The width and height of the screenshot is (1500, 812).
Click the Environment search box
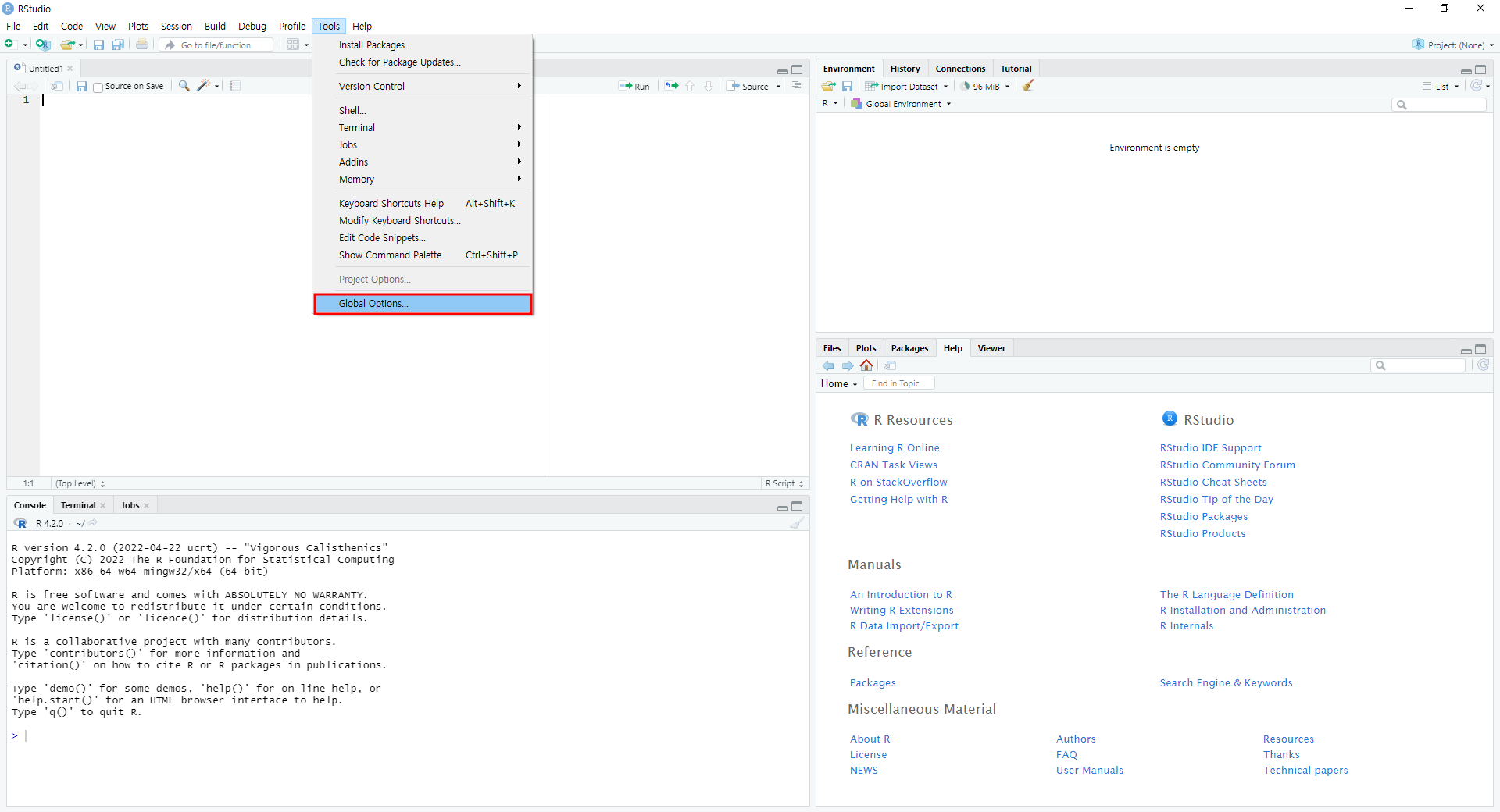(x=1439, y=104)
